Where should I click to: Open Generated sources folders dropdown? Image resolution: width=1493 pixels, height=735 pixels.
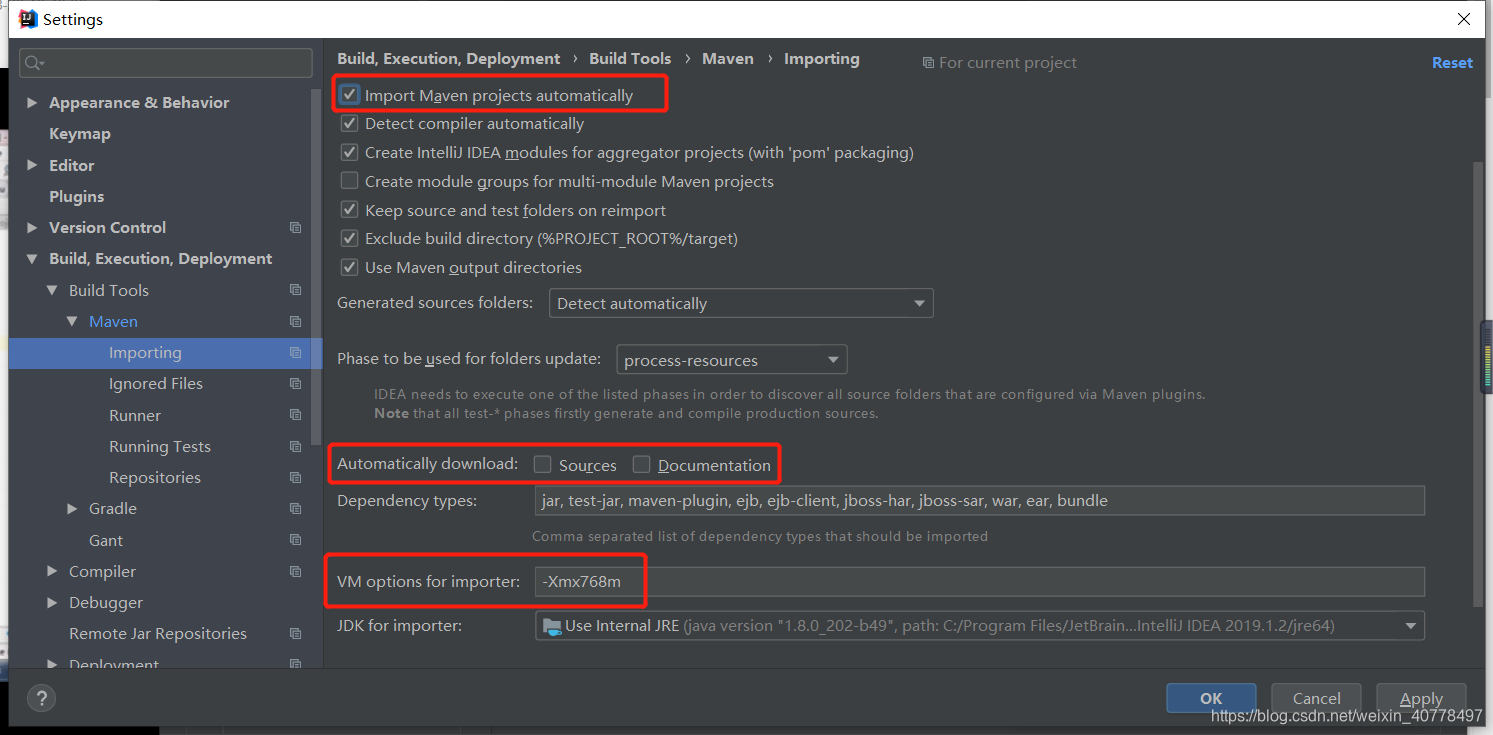click(x=741, y=303)
